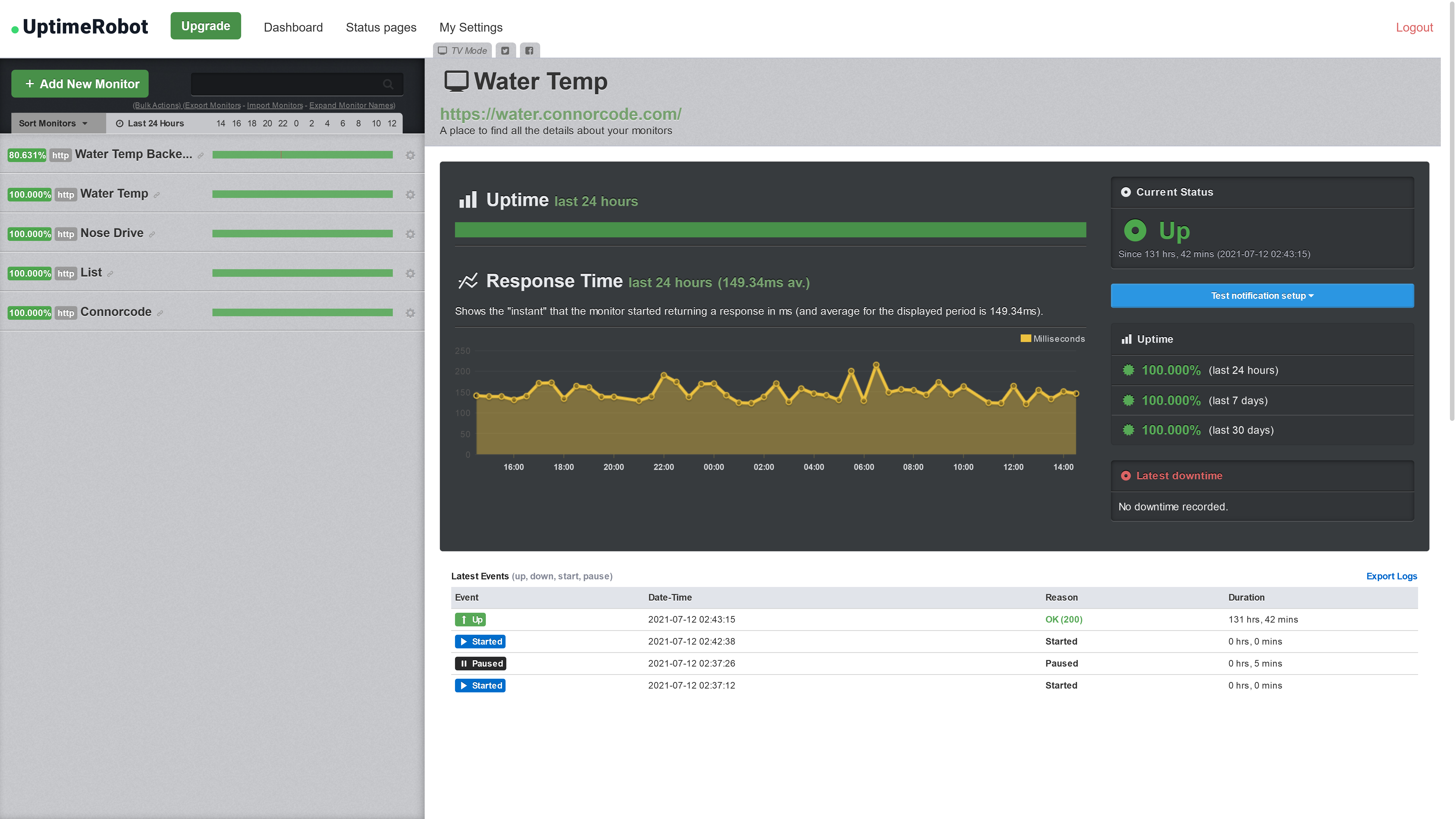Click the search magnifier icon in monitor search
Screen dimensions: 1456x819
click(x=388, y=84)
